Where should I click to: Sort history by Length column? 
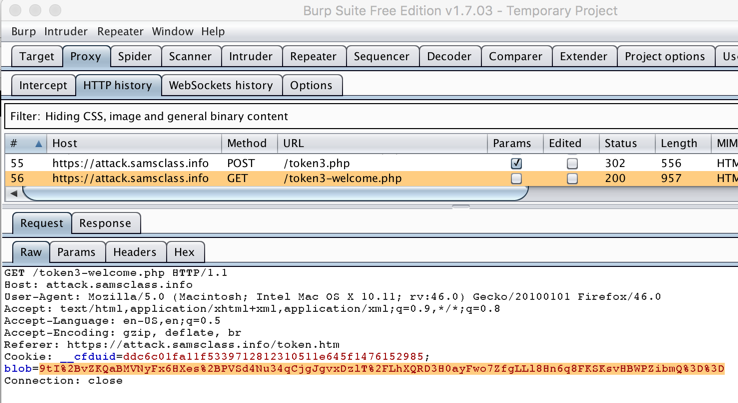click(683, 143)
